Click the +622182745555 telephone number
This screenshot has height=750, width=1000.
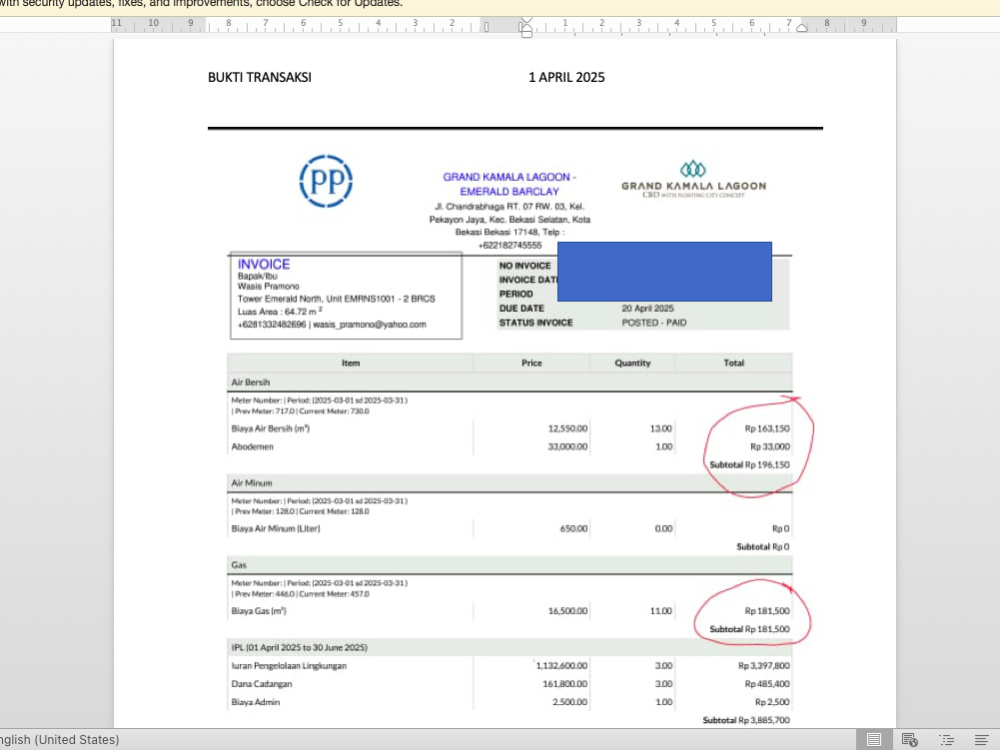[x=510, y=246]
